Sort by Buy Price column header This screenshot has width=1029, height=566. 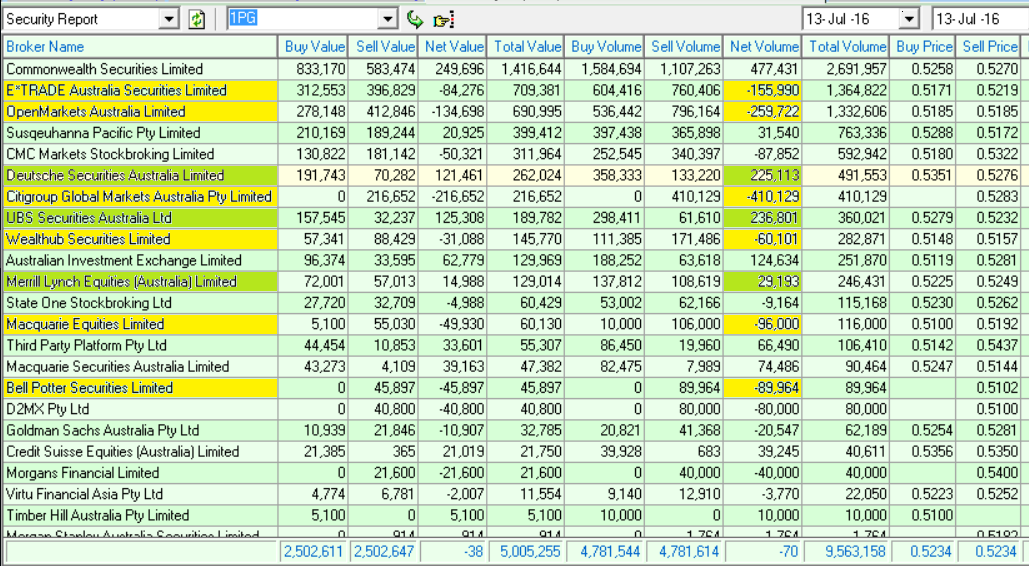[923, 47]
